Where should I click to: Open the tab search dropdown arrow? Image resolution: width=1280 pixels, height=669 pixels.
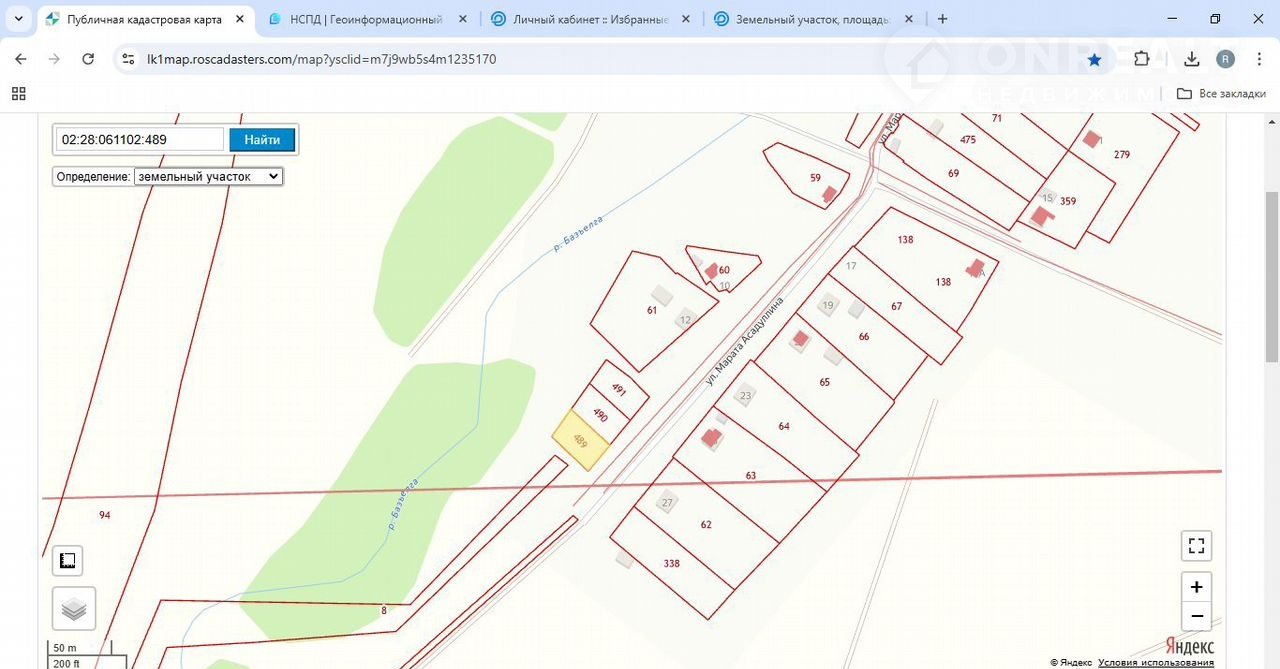[x=18, y=19]
